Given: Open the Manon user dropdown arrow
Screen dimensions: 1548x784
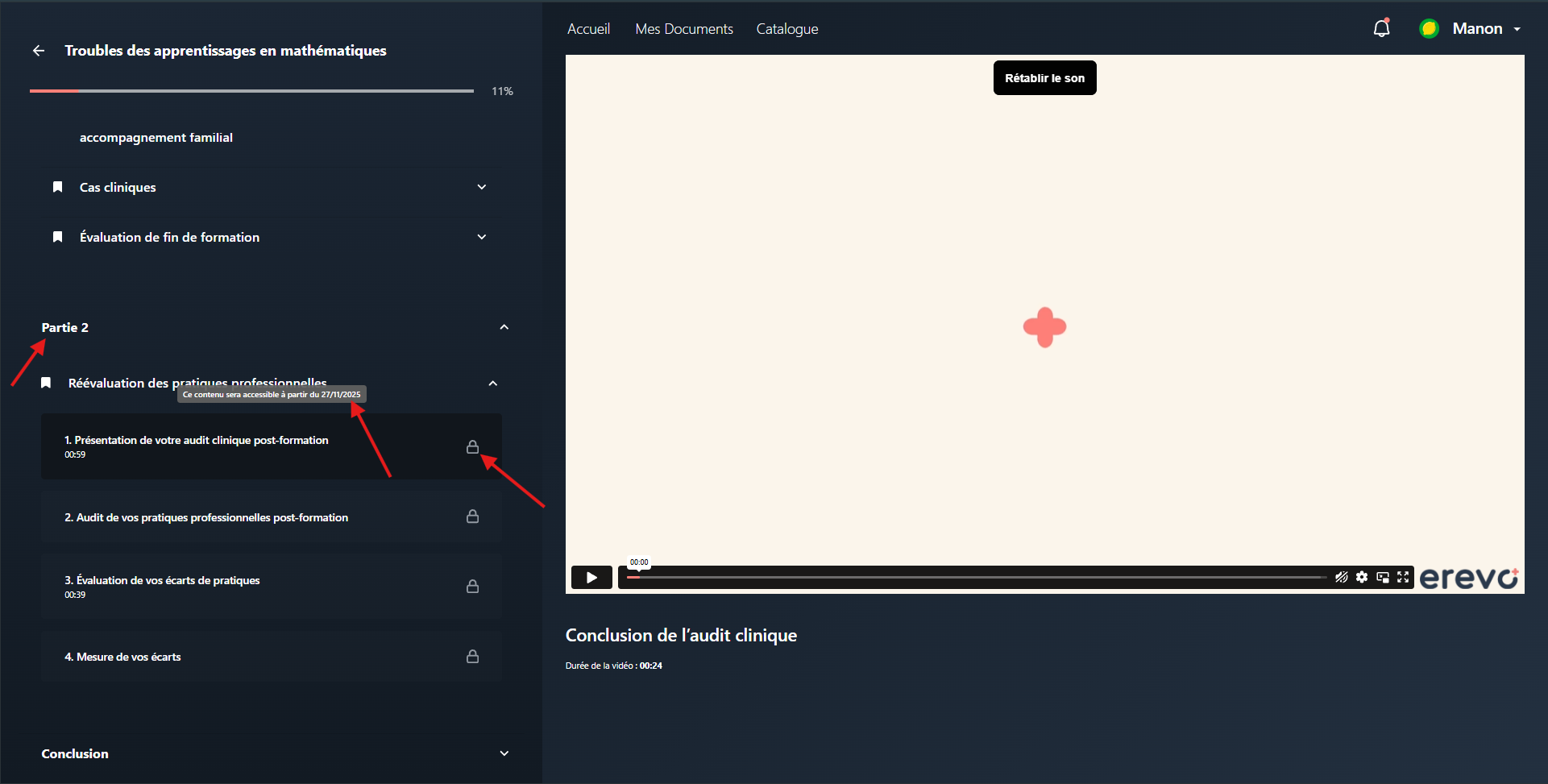Looking at the screenshot, I should (1517, 29).
